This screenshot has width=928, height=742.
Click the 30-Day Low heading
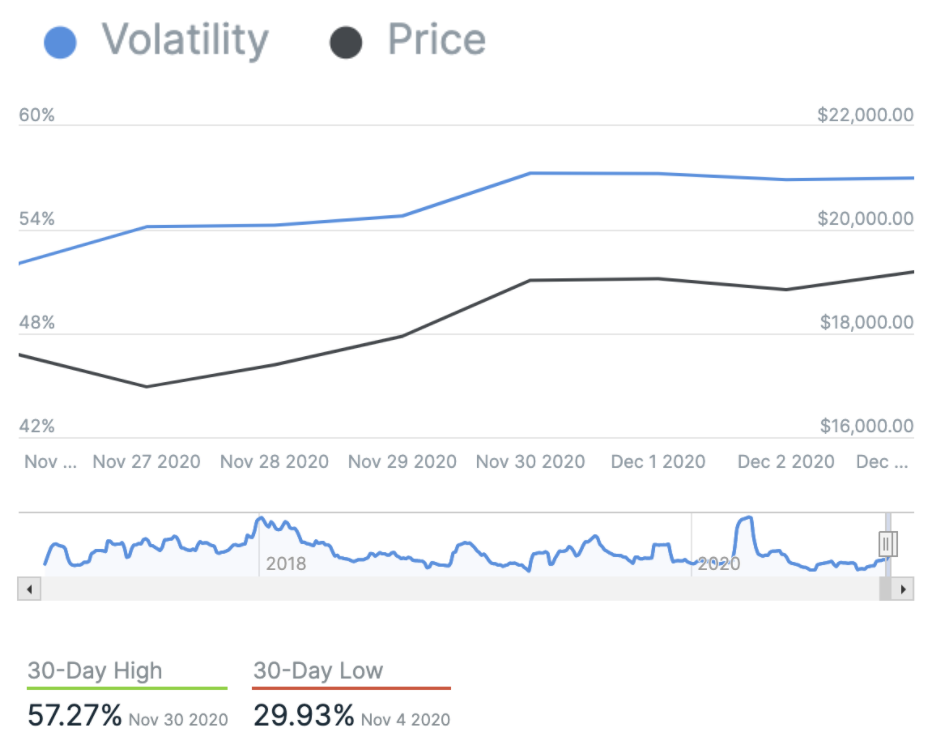(318, 671)
